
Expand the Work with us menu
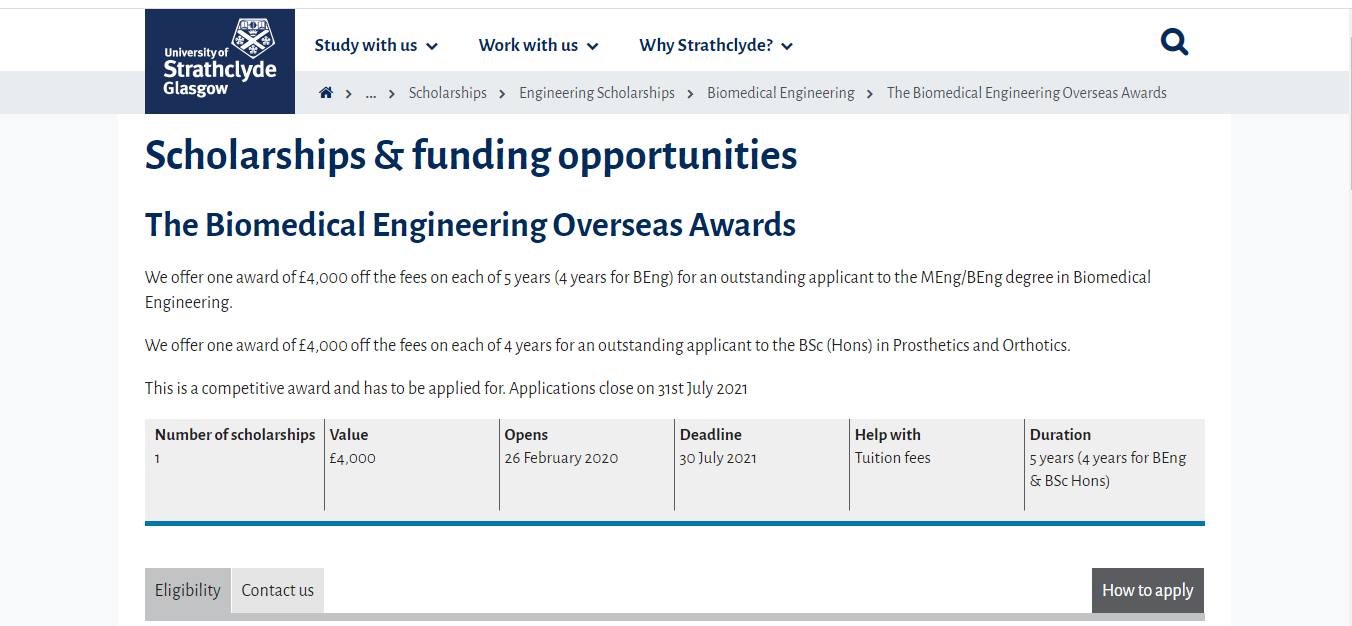(538, 45)
